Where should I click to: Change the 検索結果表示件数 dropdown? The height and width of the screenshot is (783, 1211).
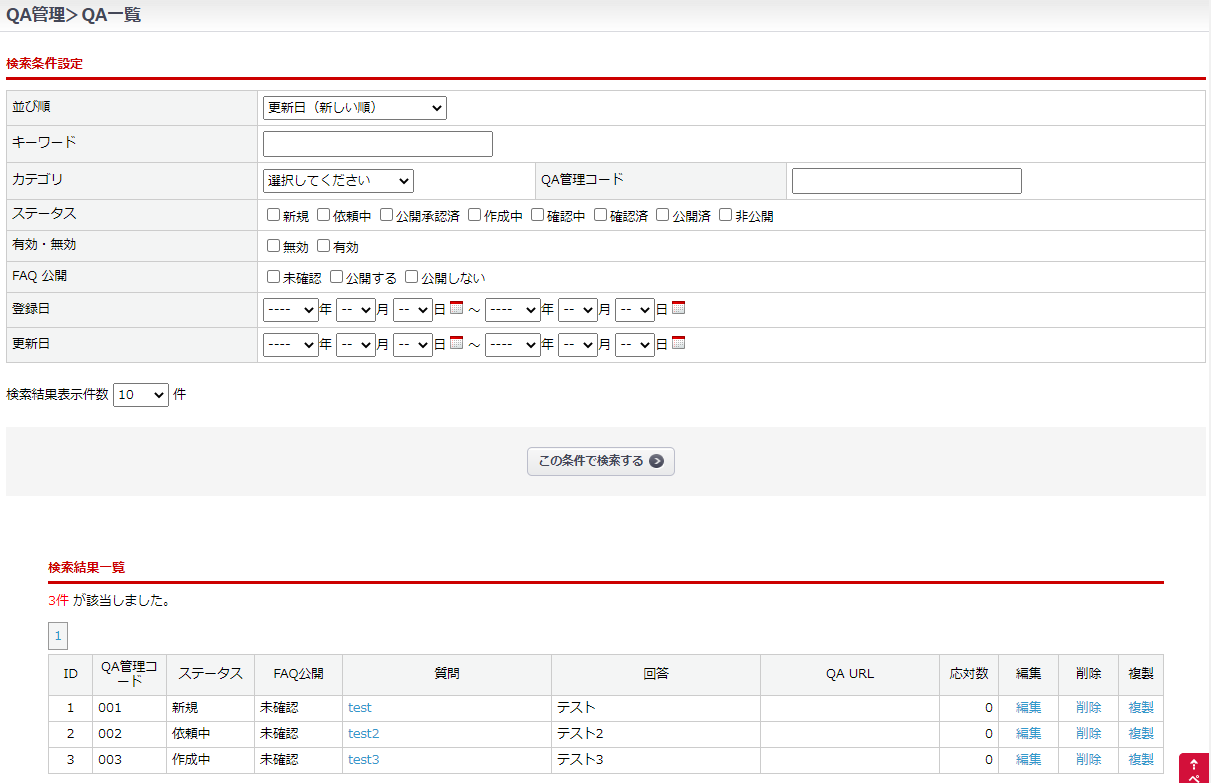141,395
